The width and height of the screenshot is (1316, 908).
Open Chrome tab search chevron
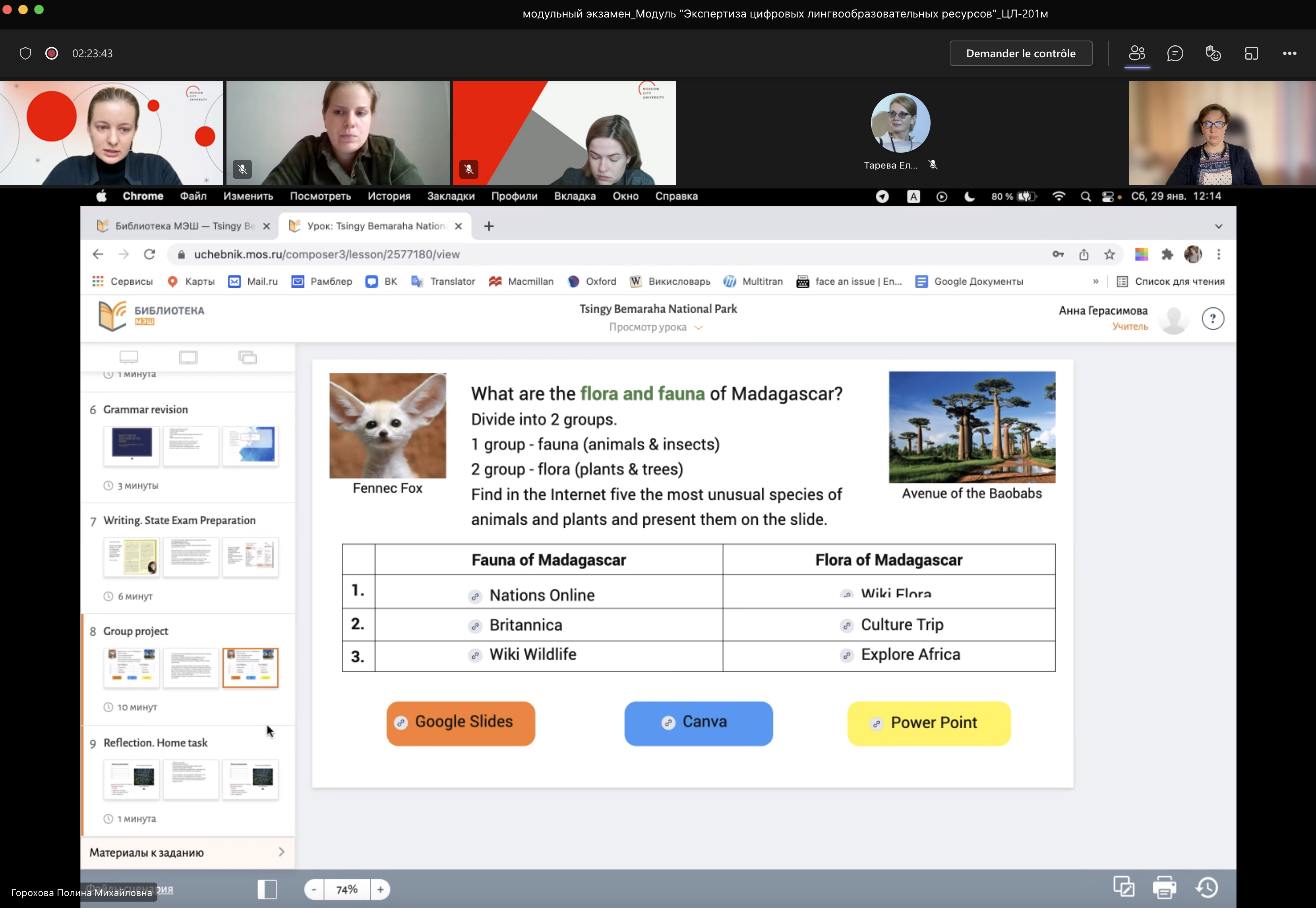tap(1218, 227)
